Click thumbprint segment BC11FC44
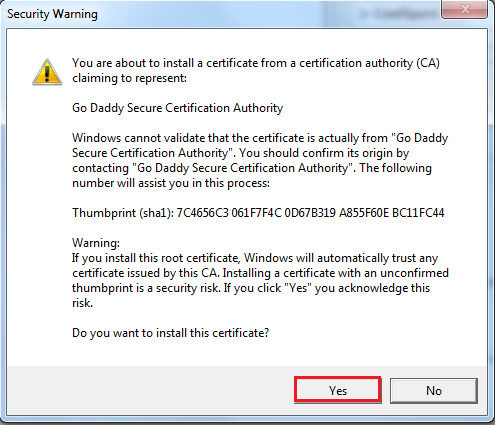 (418, 213)
